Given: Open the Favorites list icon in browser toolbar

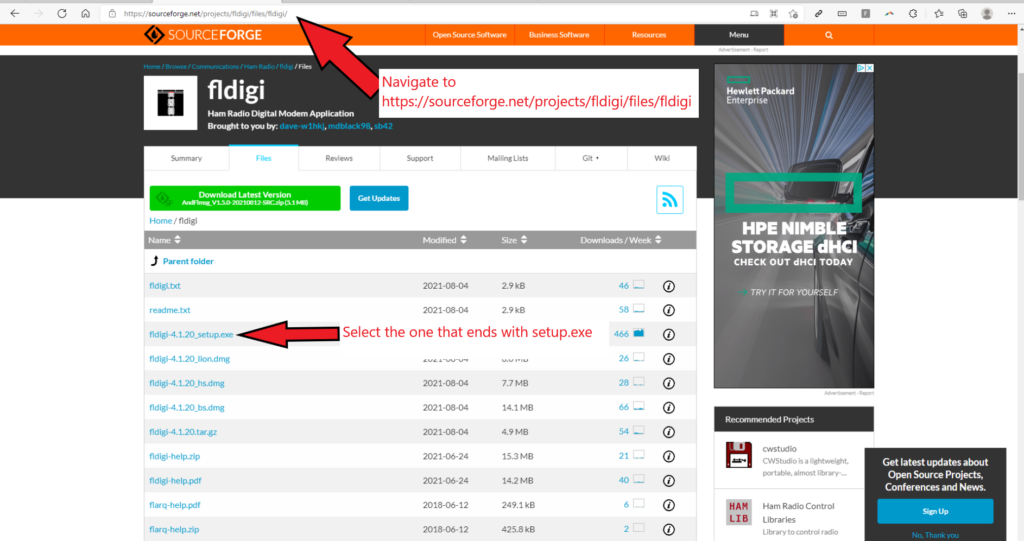Looking at the screenshot, I should [938, 13].
